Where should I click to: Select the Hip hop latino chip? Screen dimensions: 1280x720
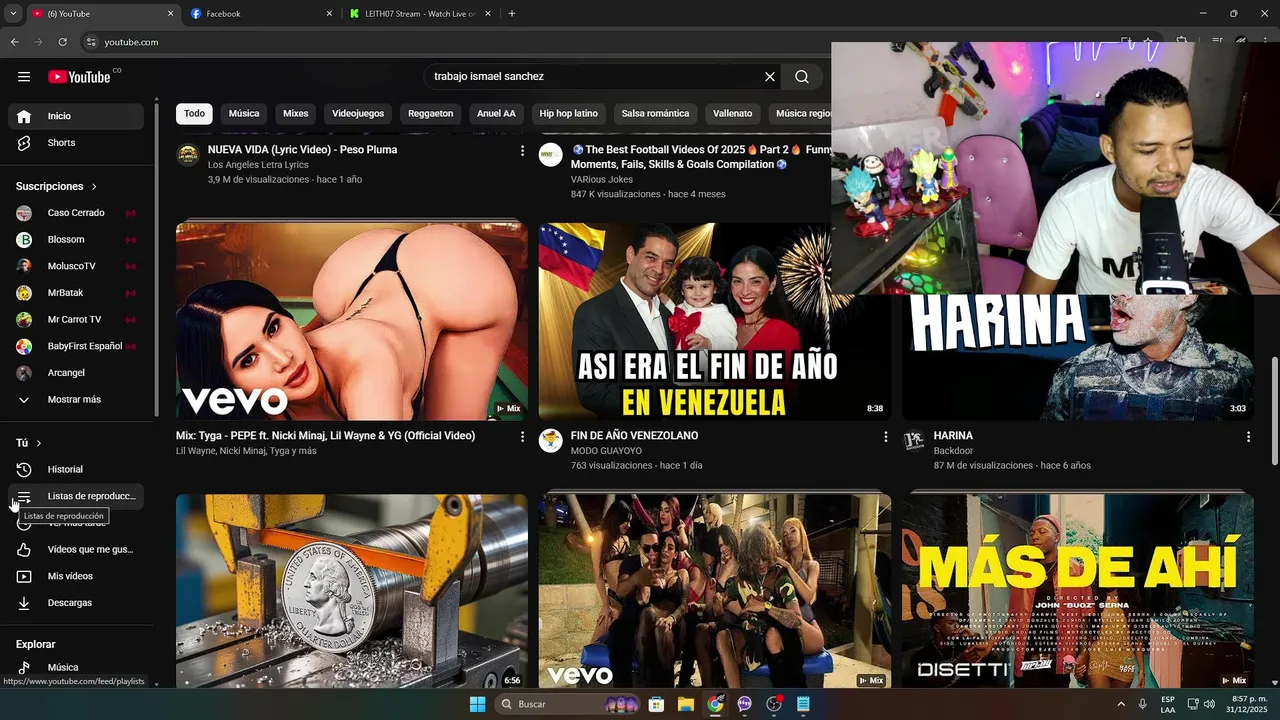coord(569,114)
